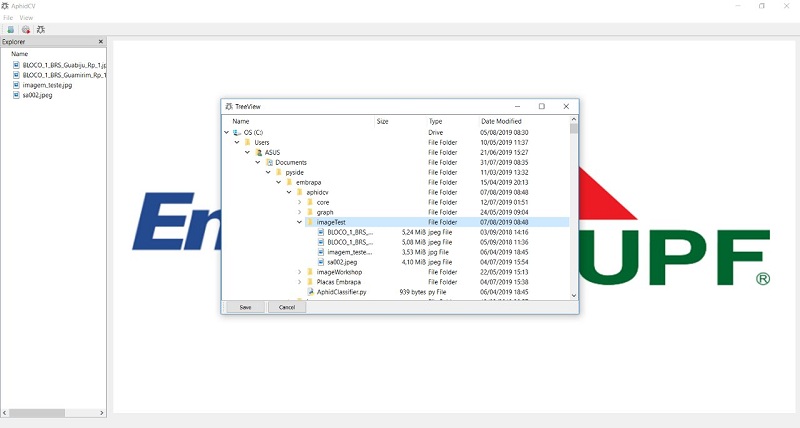Viewport: 800px width, 428px height.
Task: Expand the imageWorkshop folder
Action: (299, 272)
